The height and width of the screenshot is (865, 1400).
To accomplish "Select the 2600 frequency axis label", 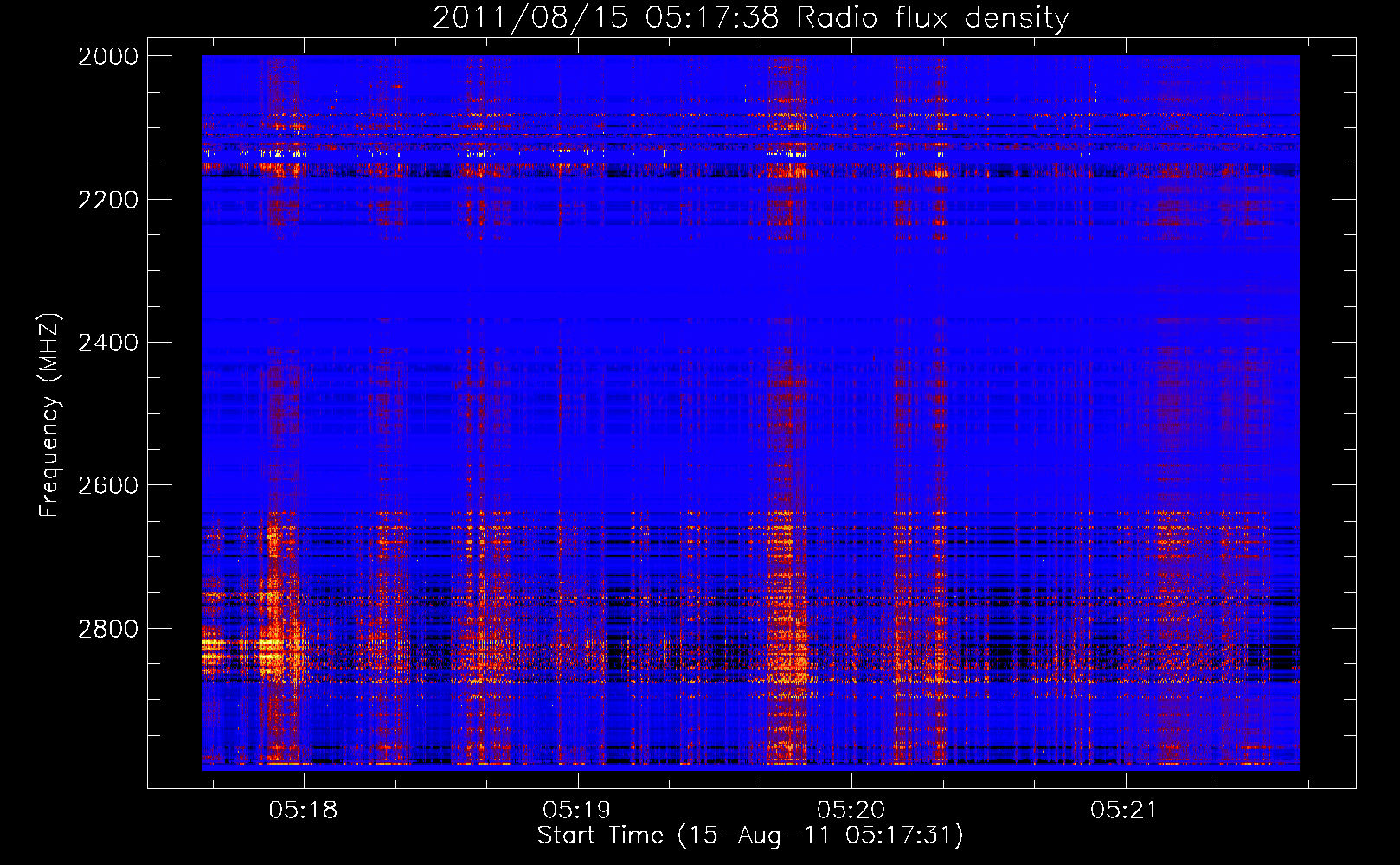I will click(x=108, y=485).
